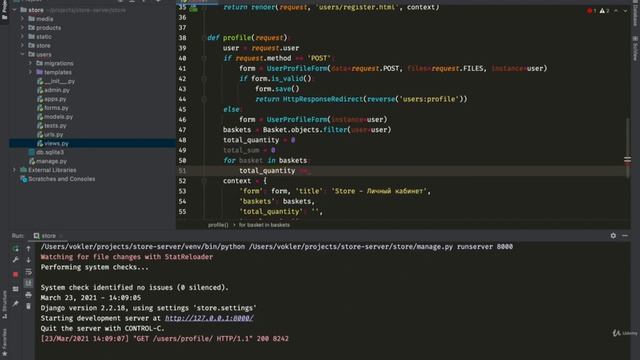Open tests.py file

(52, 126)
